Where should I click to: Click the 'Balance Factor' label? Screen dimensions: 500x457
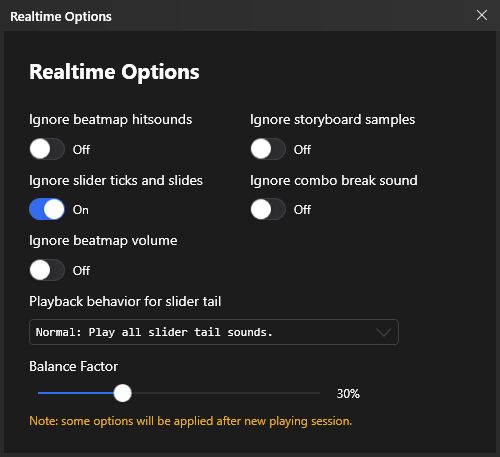coord(74,367)
